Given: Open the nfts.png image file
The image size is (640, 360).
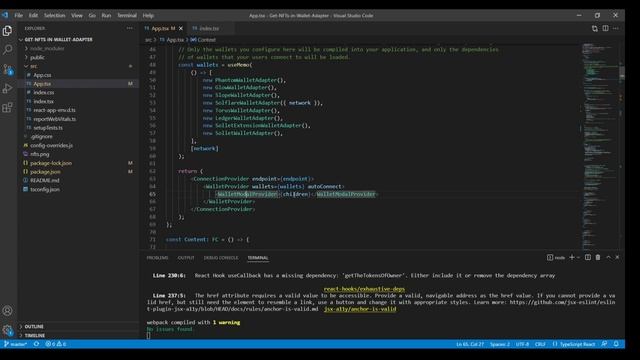Looking at the screenshot, I should (x=40, y=154).
